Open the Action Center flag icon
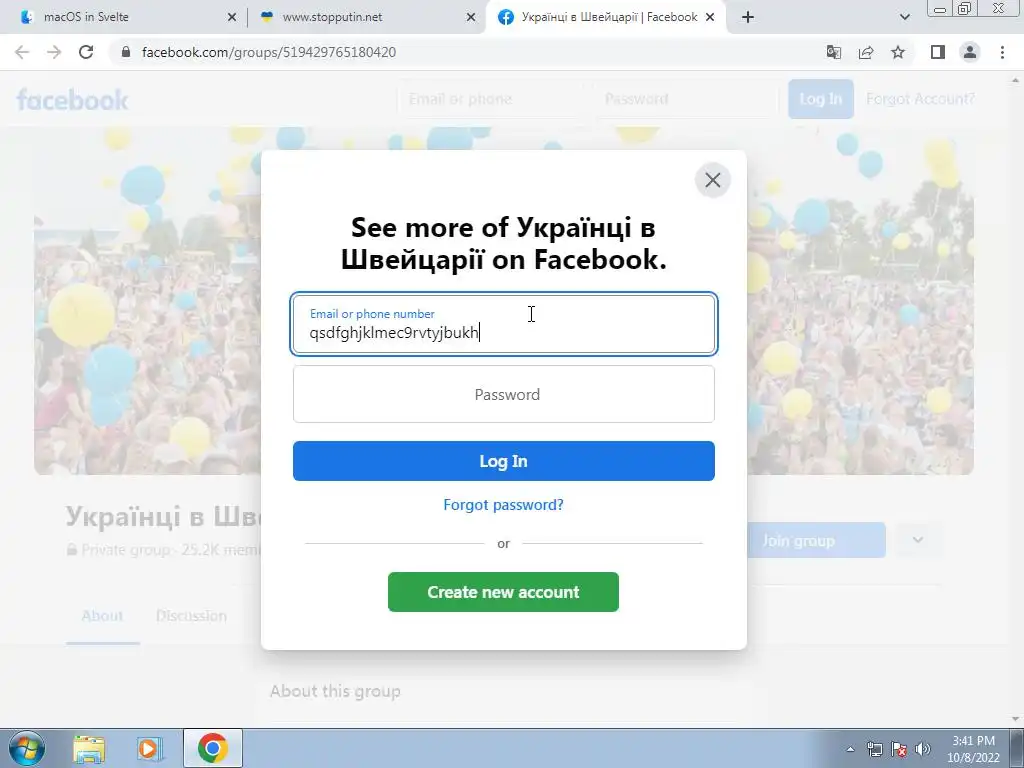Image resolution: width=1024 pixels, height=768 pixels. [x=899, y=750]
